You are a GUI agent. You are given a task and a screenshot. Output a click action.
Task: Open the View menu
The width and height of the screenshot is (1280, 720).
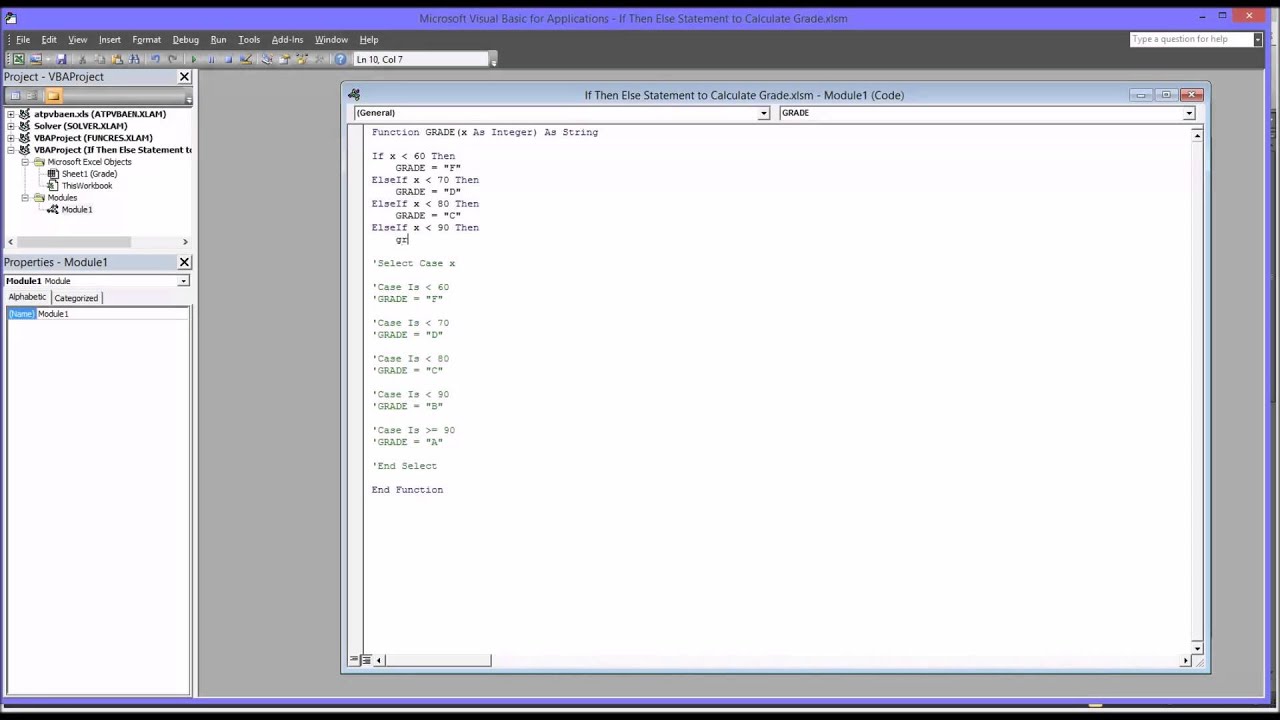(x=77, y=40)
